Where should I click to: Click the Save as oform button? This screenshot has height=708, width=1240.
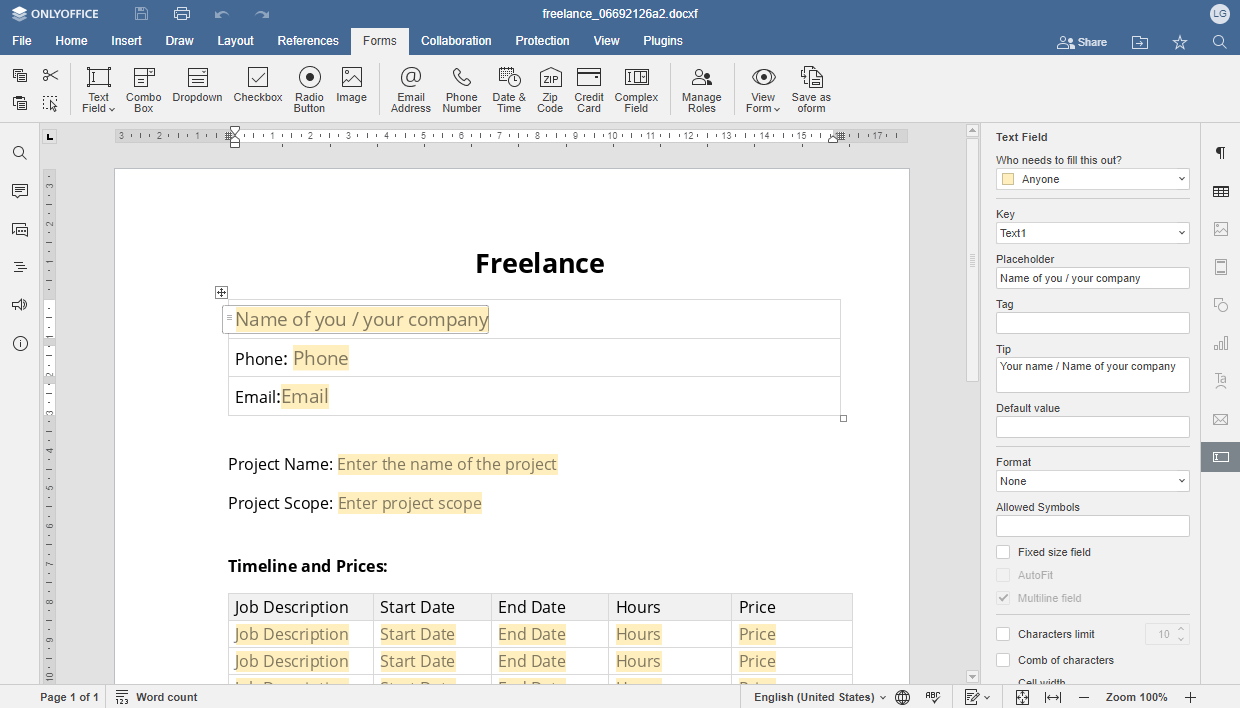click(x=811, y=88)
